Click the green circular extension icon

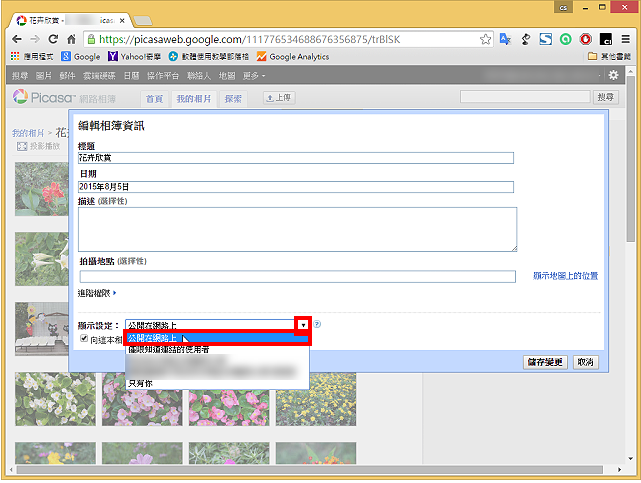(565, 39)
